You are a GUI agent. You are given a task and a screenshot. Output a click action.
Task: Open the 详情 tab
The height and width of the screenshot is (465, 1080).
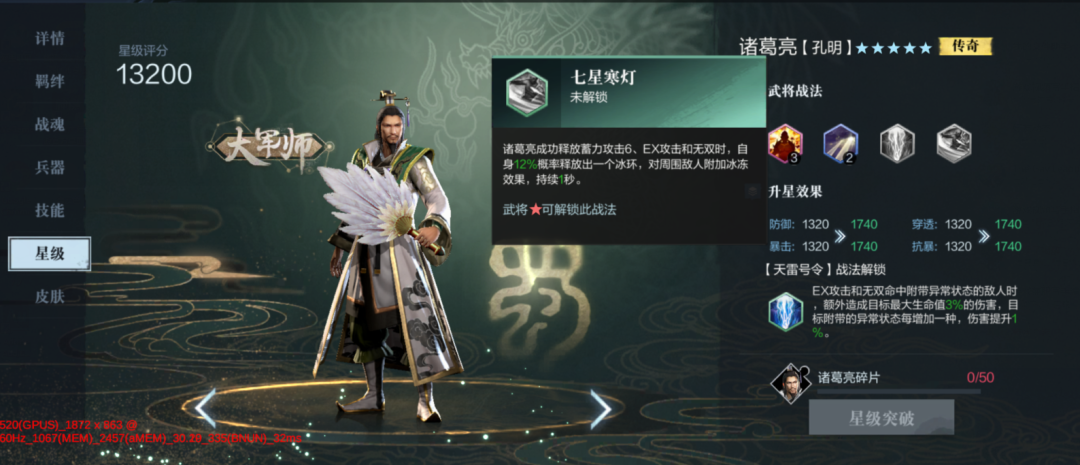tap(50, 39)
